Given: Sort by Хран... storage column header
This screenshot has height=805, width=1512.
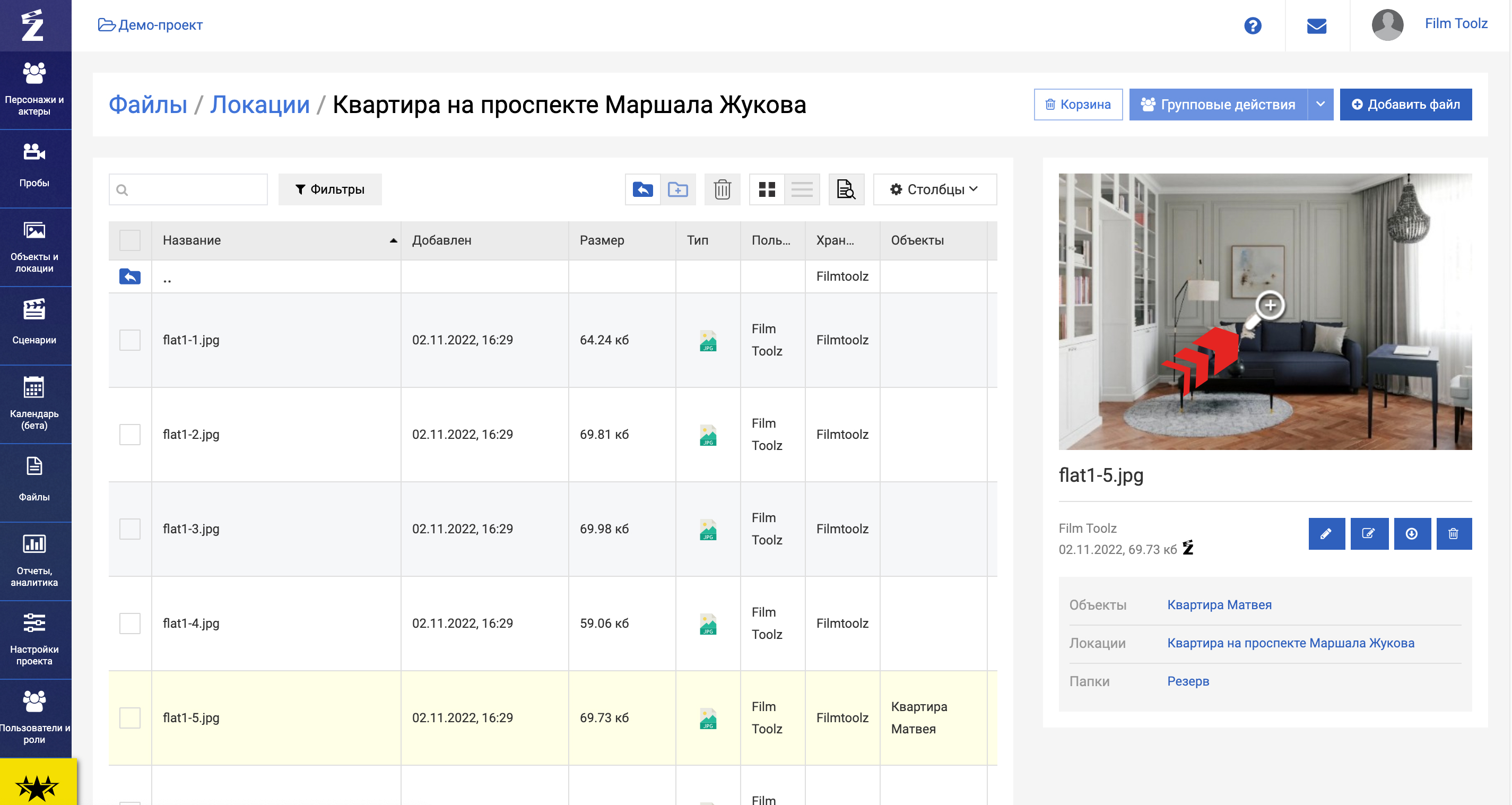Looking at the screenshot, I should point(843,241).
